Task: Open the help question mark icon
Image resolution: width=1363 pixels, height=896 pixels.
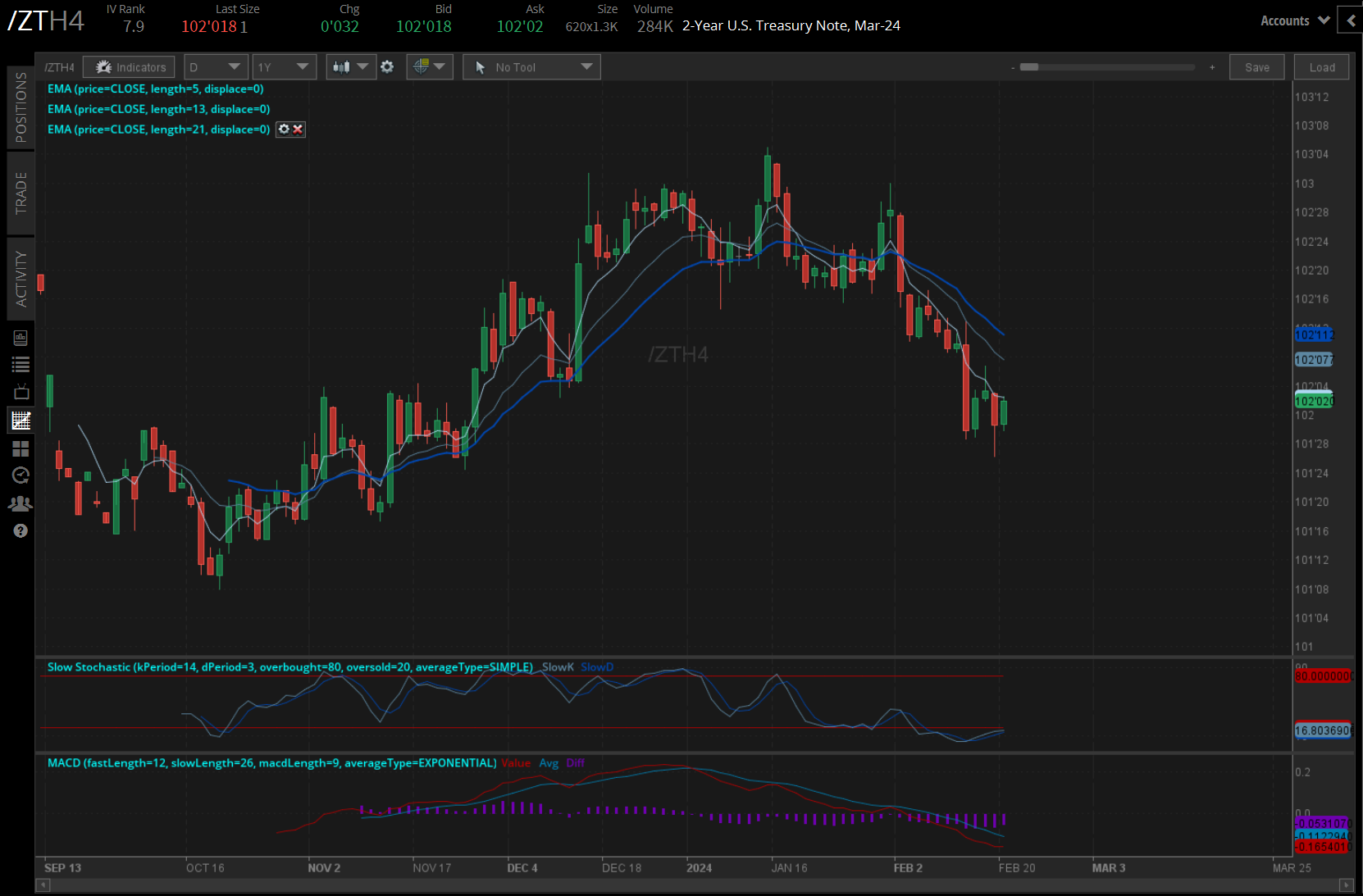Action: coord(21,531)
